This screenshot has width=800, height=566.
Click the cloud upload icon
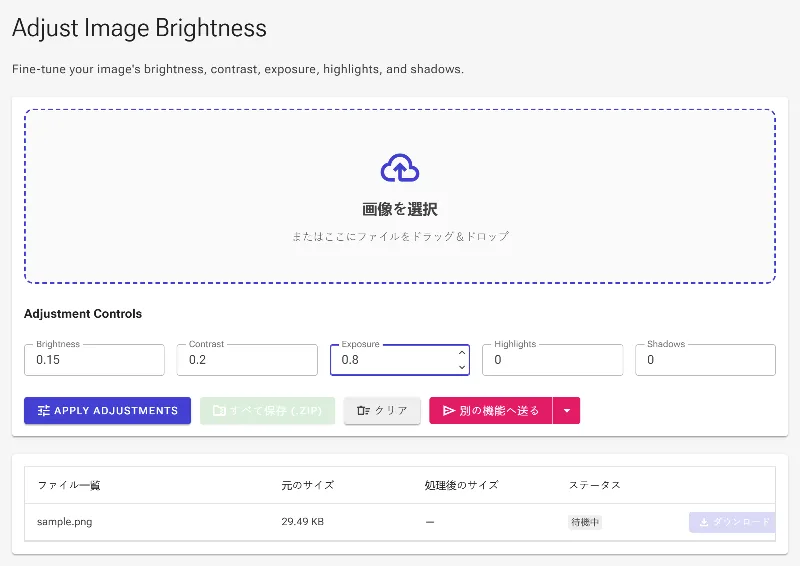(400, 168)
